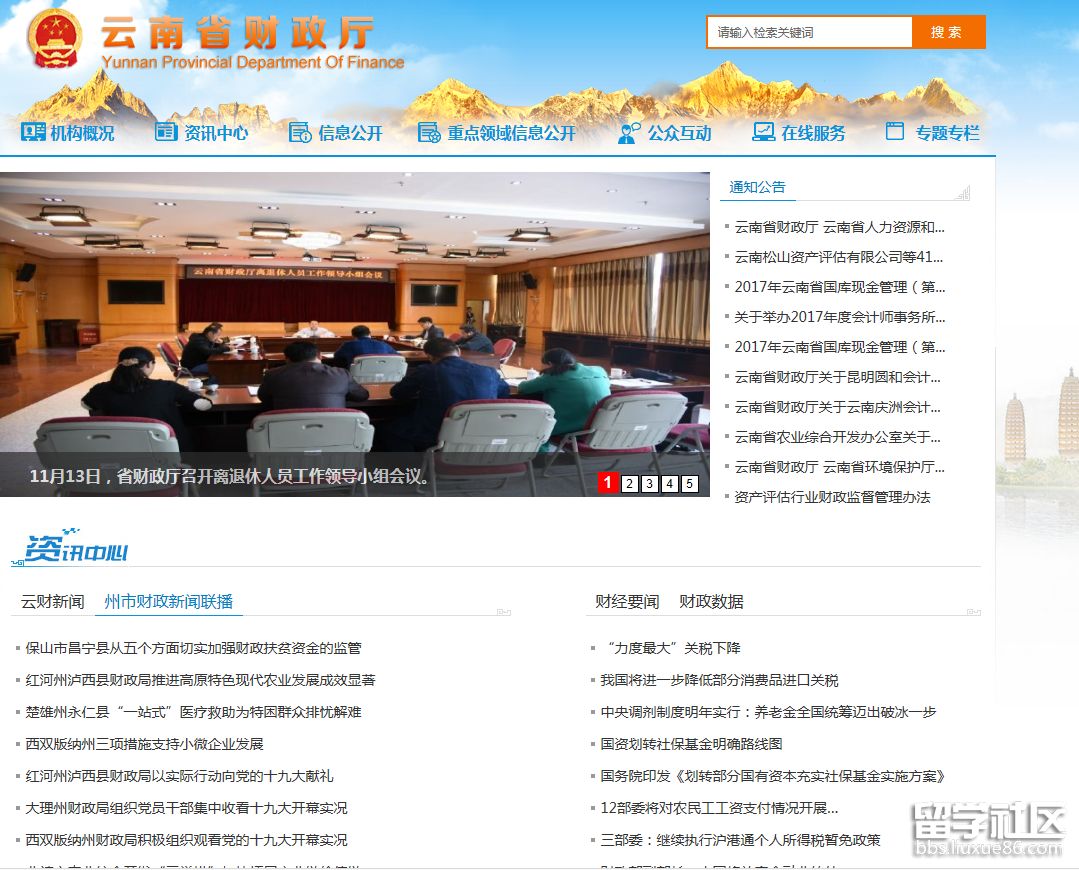Click the 在线服务 envelope icon in navigation
Screen dimensions: 1079x870
click(x=761, y=130)
